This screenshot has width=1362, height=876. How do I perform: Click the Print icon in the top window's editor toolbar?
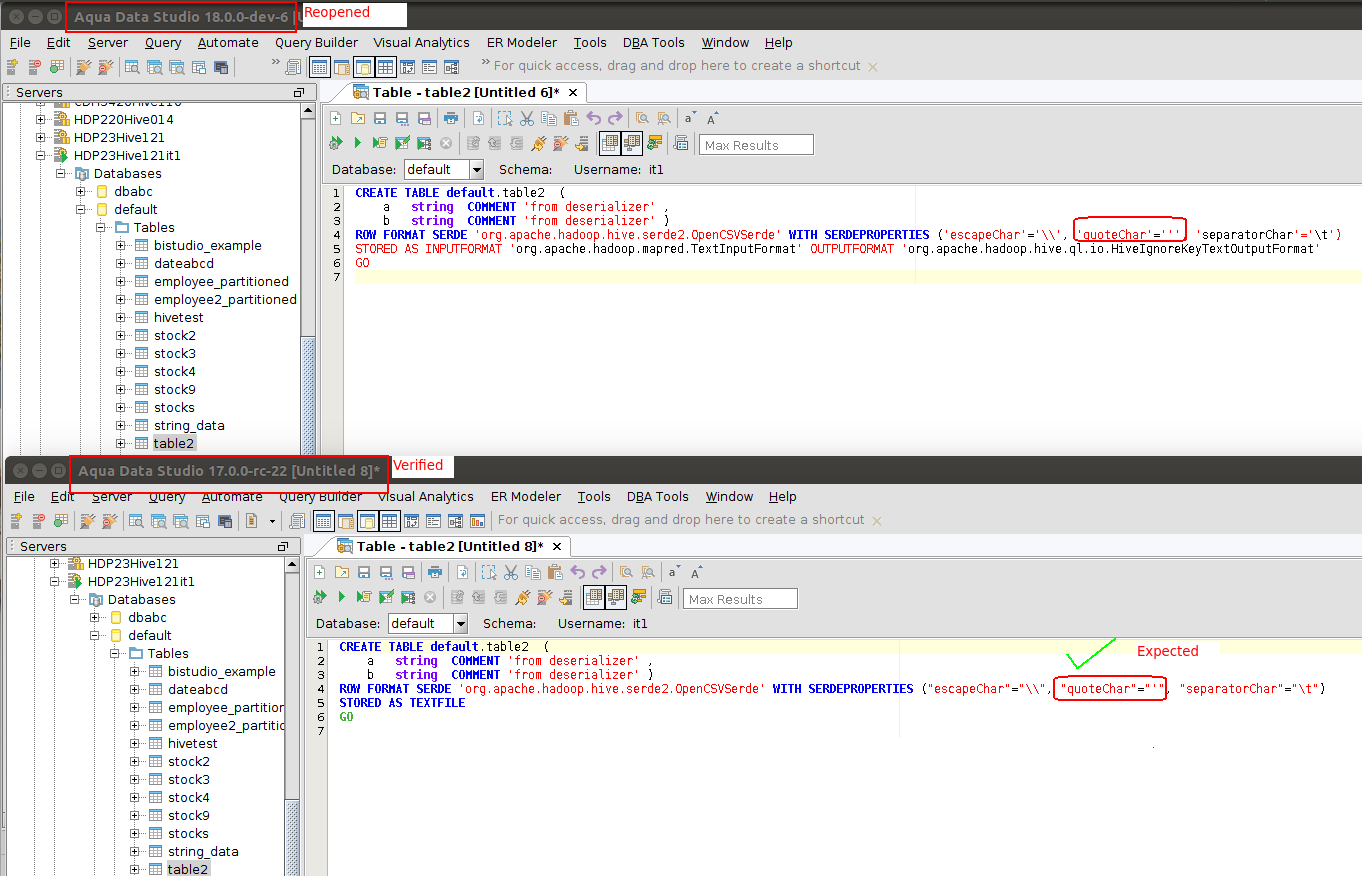[450, 118]
